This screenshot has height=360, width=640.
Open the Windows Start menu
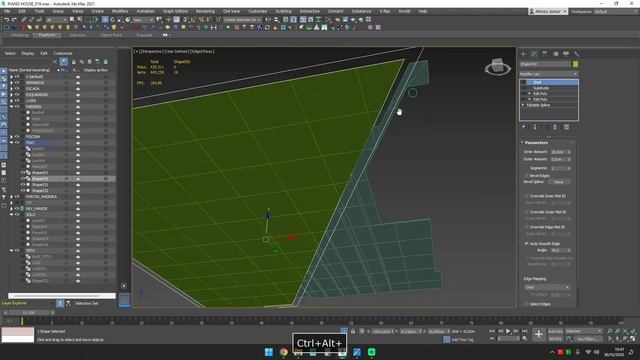click(x=269, y=352)
